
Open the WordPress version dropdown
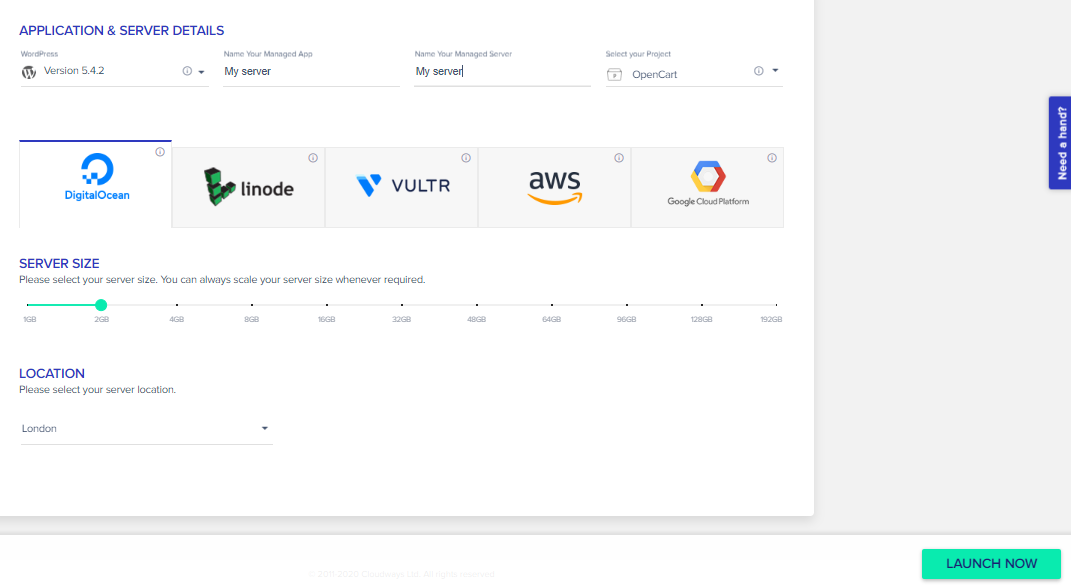pos(201,72)
